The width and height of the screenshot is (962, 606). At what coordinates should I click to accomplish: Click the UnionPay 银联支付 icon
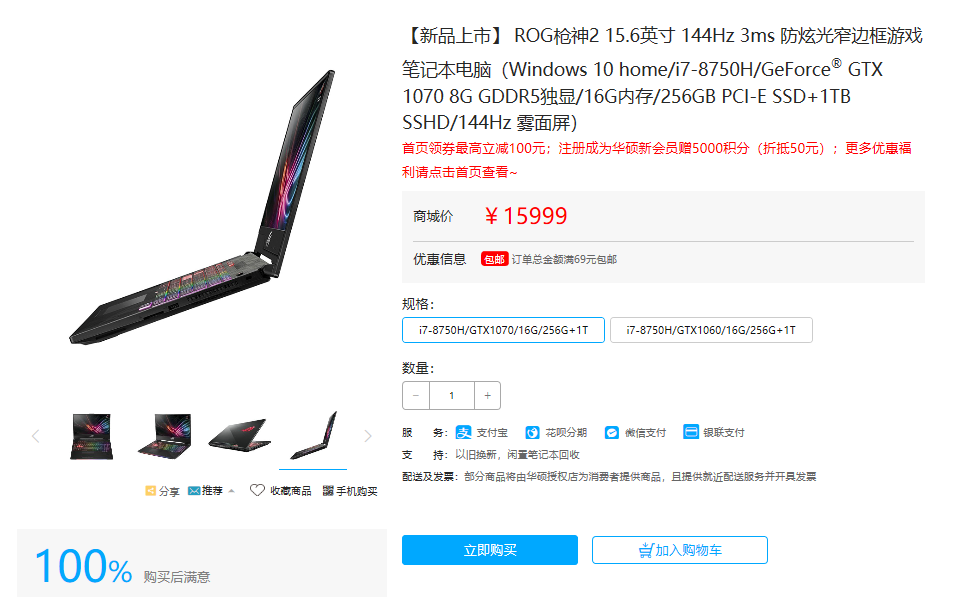(691, 432)
